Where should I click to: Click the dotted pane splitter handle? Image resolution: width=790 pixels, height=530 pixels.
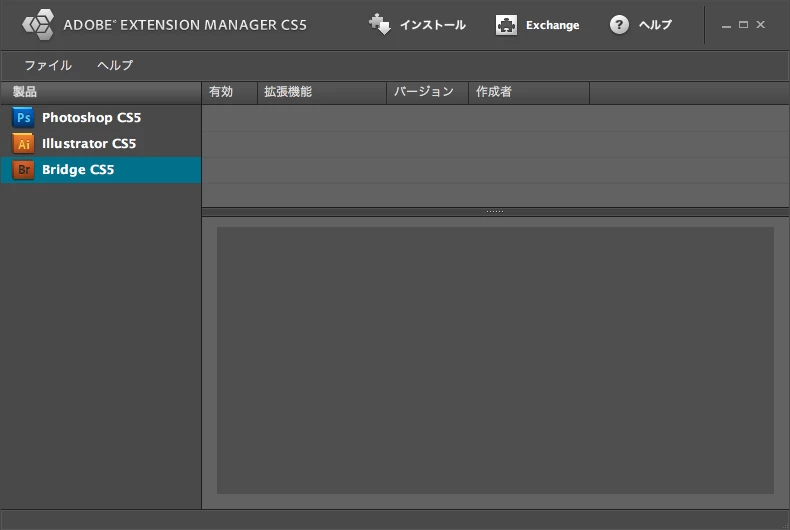(x=495, y=212)
